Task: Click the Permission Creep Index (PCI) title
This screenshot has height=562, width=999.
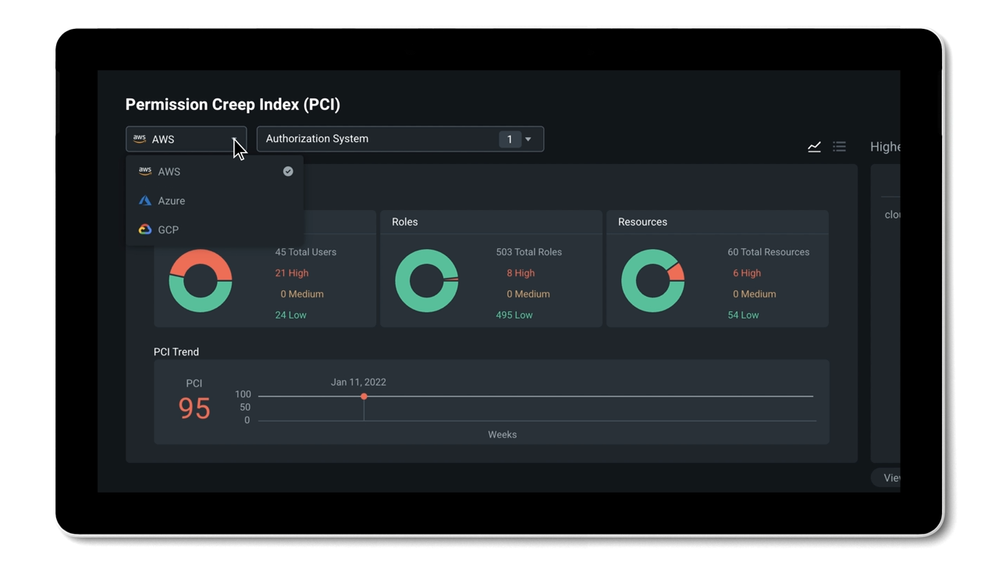Action: pos(233,104)
